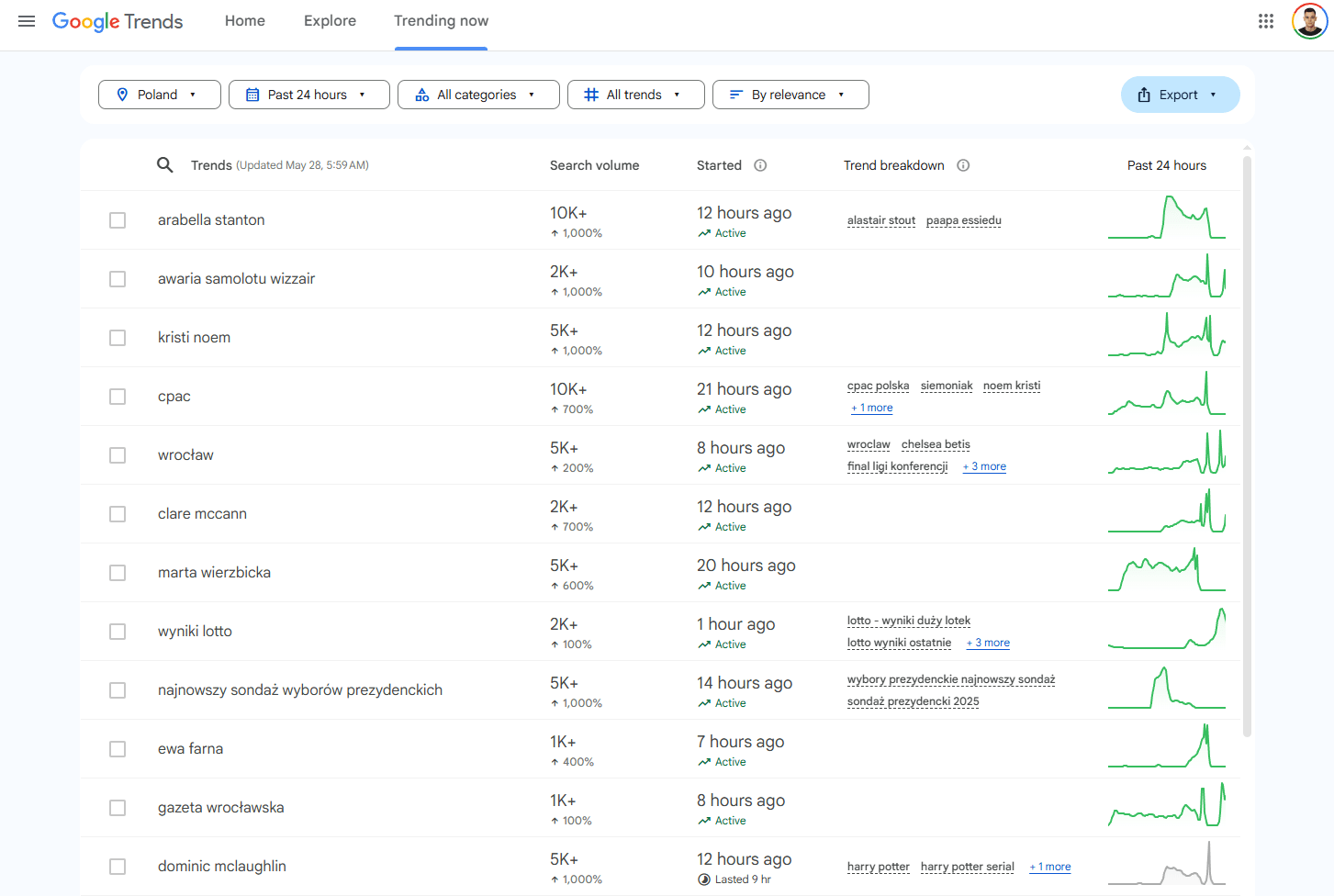Open the dominic mclaughlin trend row
The height and width of the screenshot is (896, 1334).
[660, 867]
